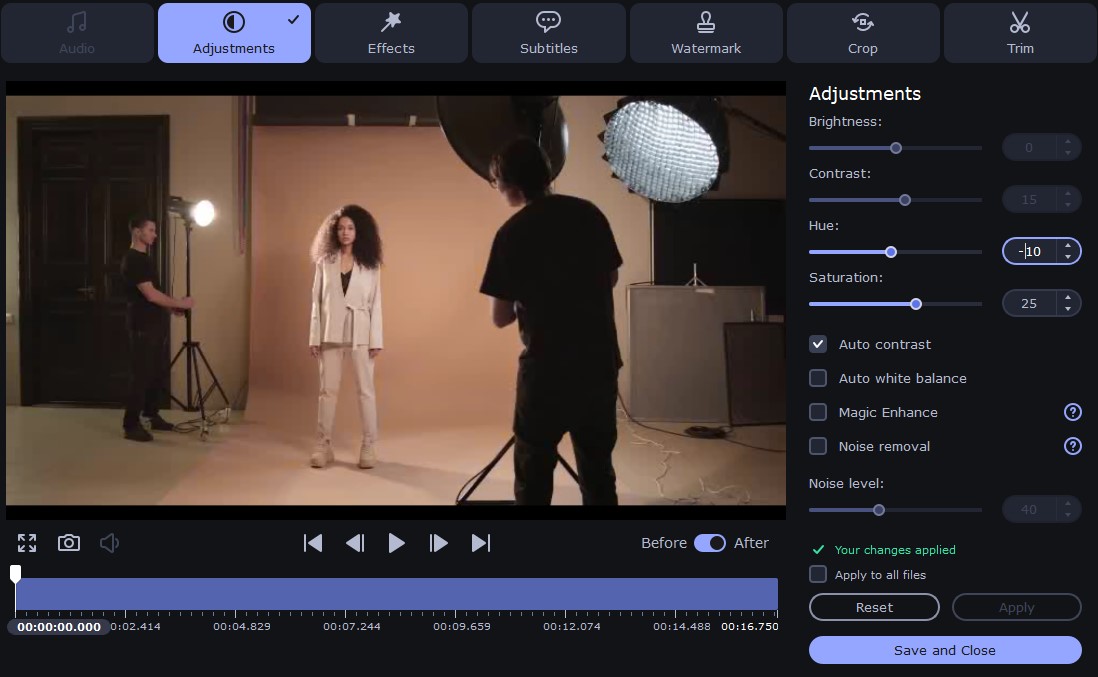Take a snapshot using the camera icon
The width and height of the screenshot is (1098, 677).
pos(68,543)
